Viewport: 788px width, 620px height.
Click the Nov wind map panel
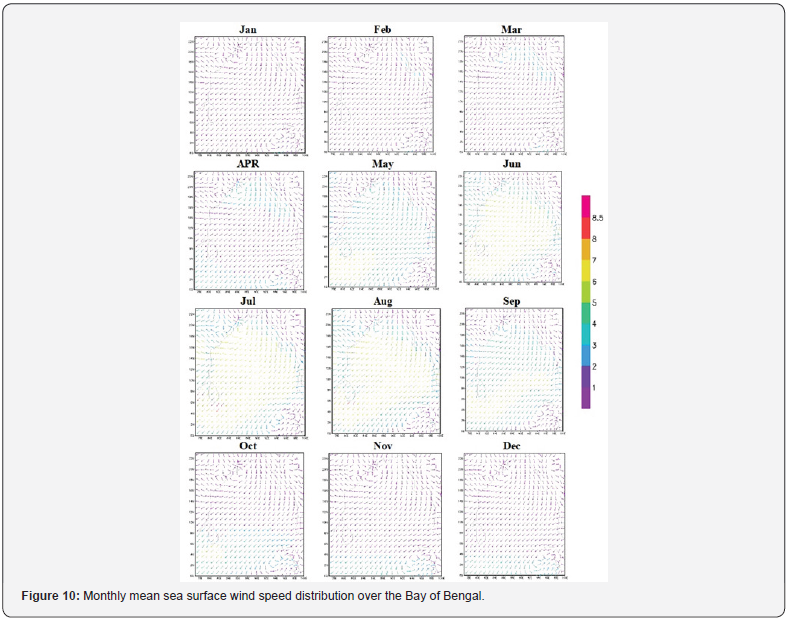point(385,514)
